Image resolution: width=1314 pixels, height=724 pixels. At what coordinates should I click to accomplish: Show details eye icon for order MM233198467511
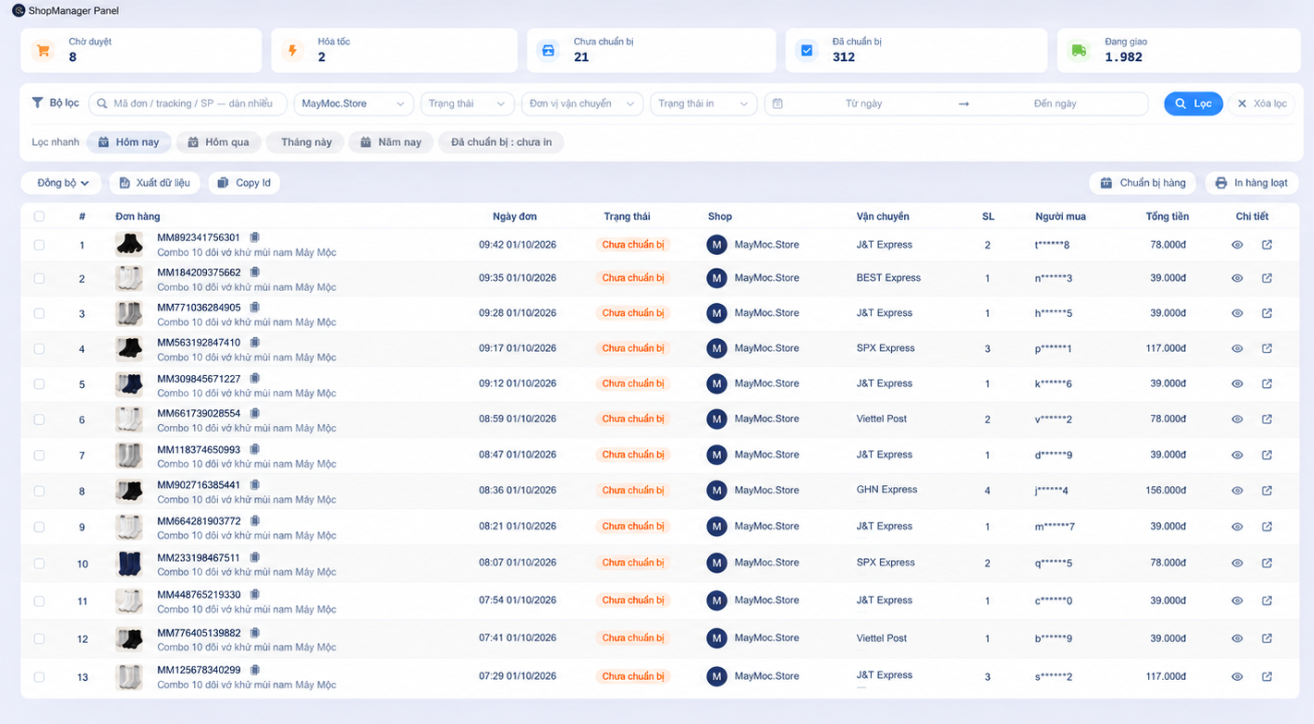point(1237,563)
